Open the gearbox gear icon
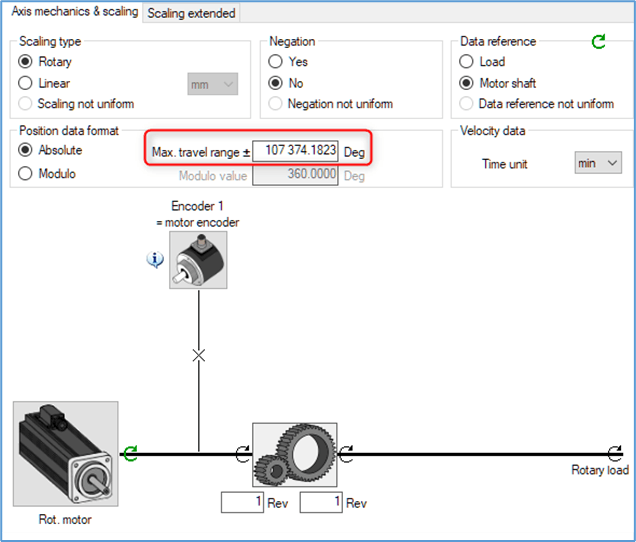Viewport: 636px width, 542px height. 295,455
